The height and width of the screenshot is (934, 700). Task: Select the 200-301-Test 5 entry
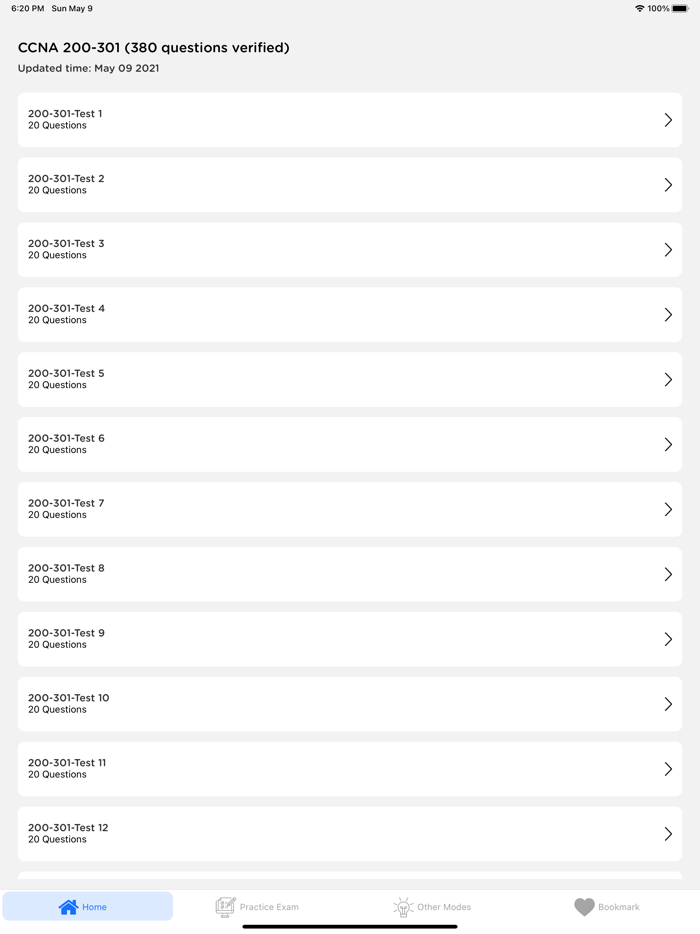click(x=350, y=380)
